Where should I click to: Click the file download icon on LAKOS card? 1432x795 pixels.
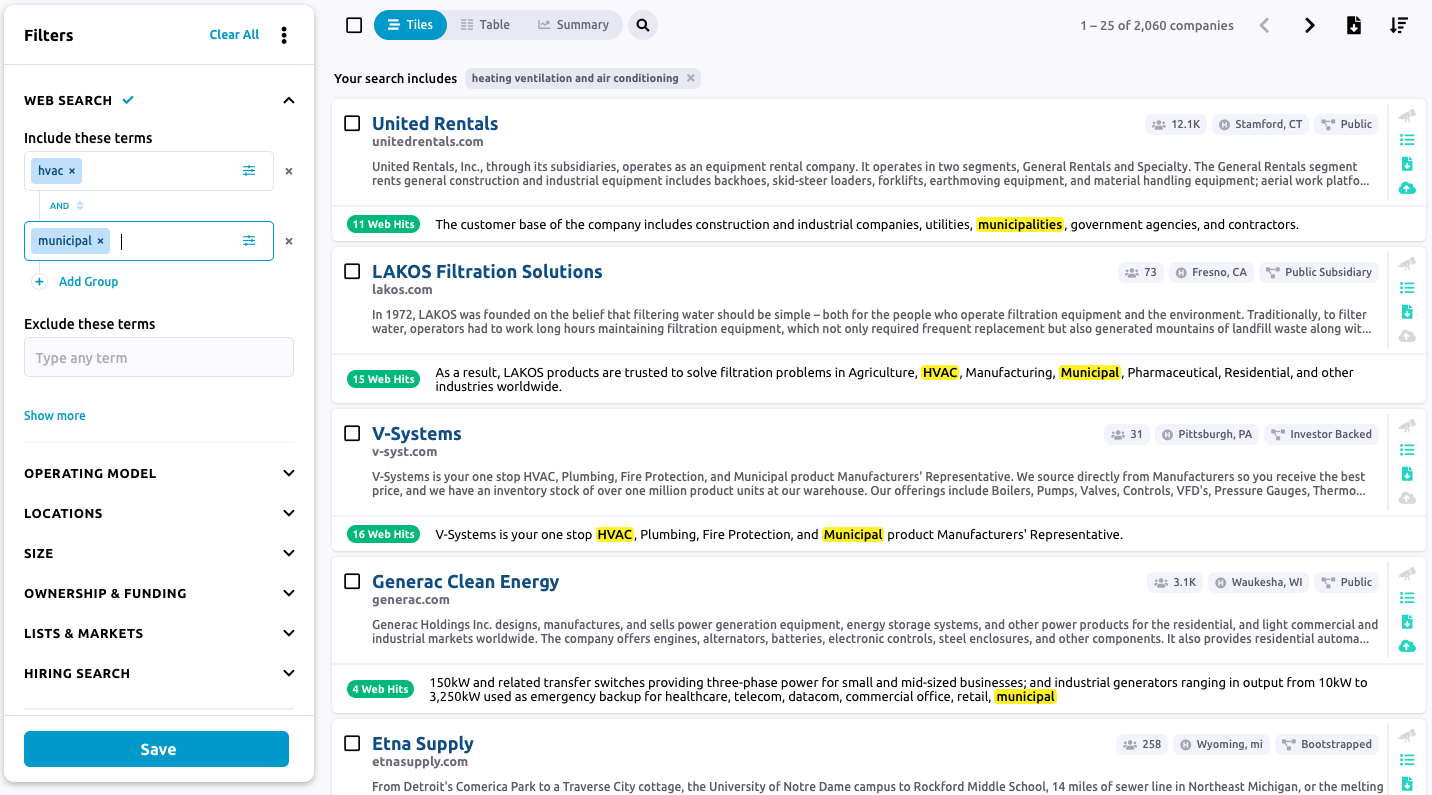(x=1407, y=312)
